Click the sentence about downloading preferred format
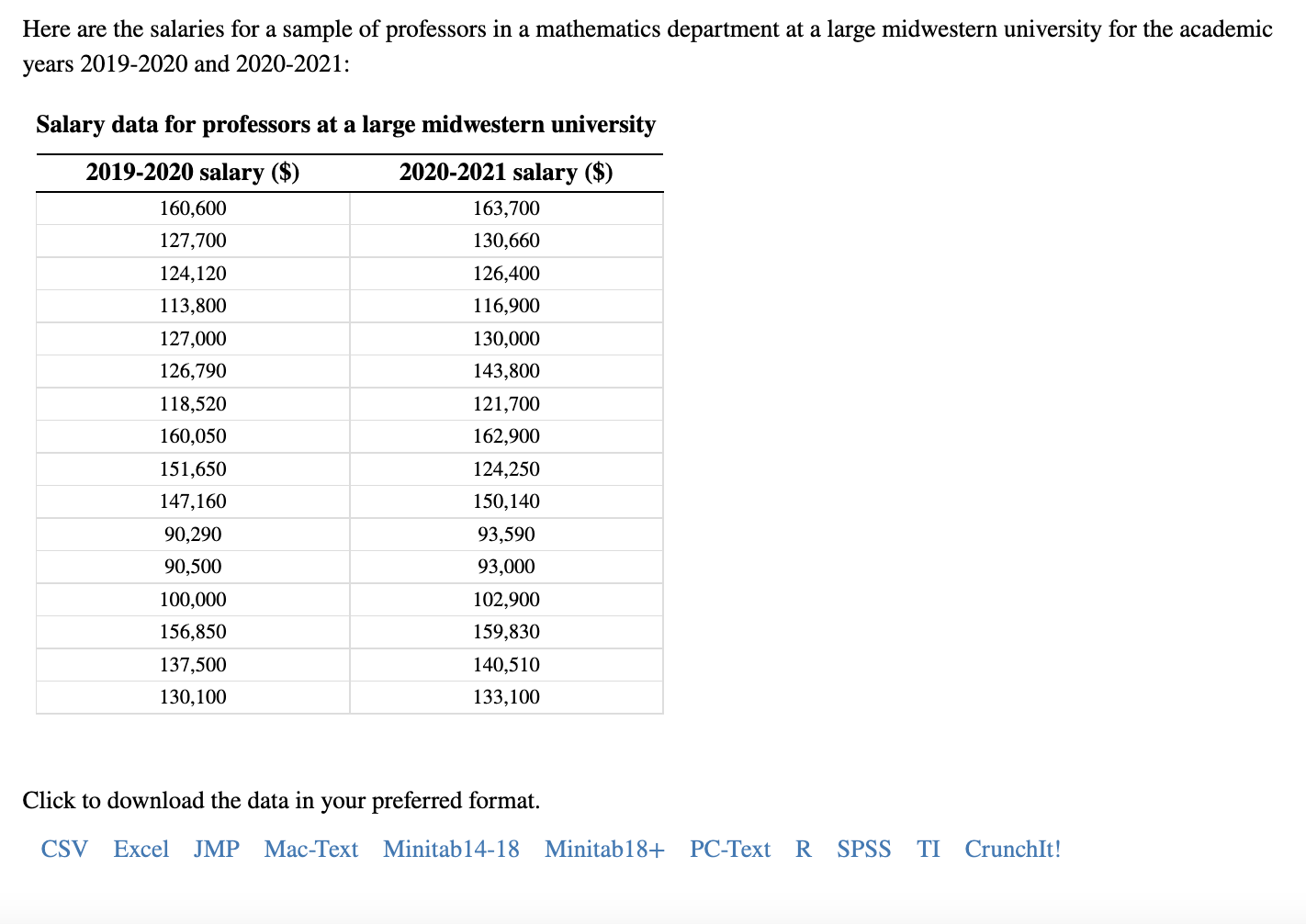Image resolution: width=1306 pixels, height=924 pixels. [x=282, y=800]
